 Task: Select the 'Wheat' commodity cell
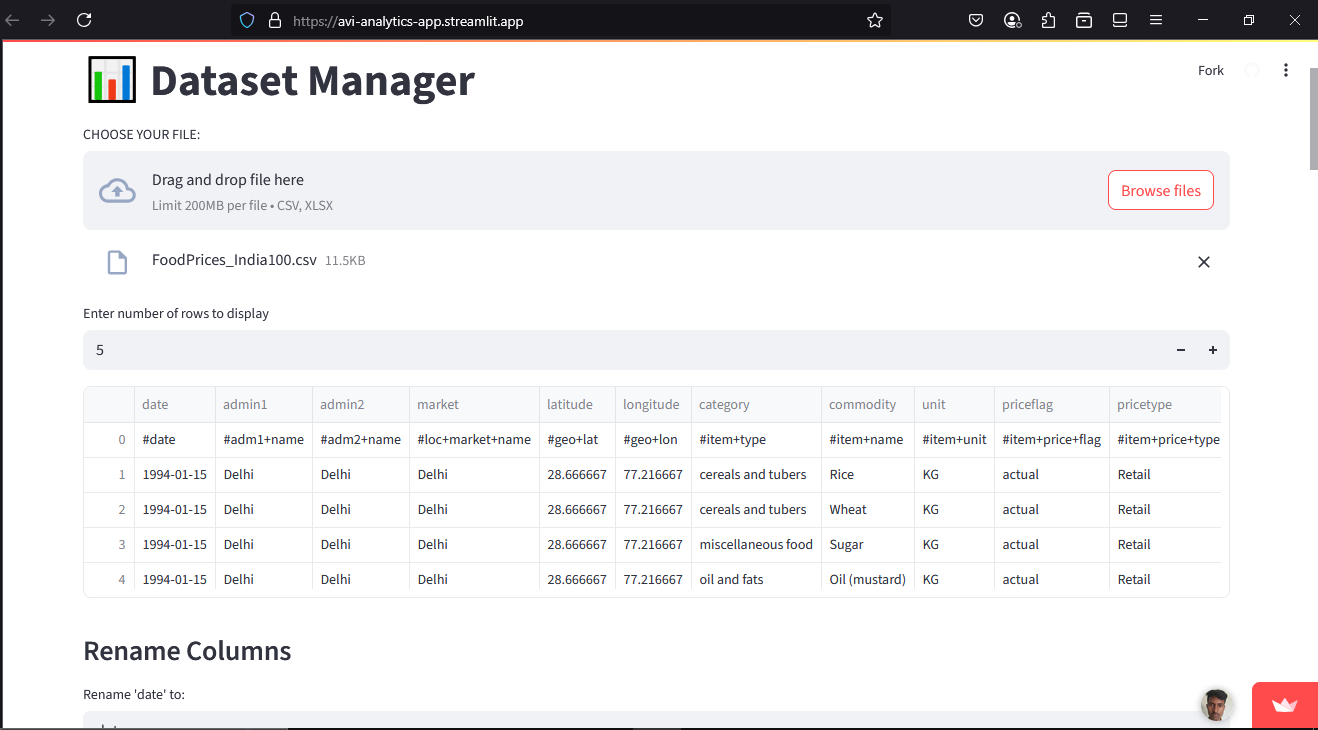(868, 509)
